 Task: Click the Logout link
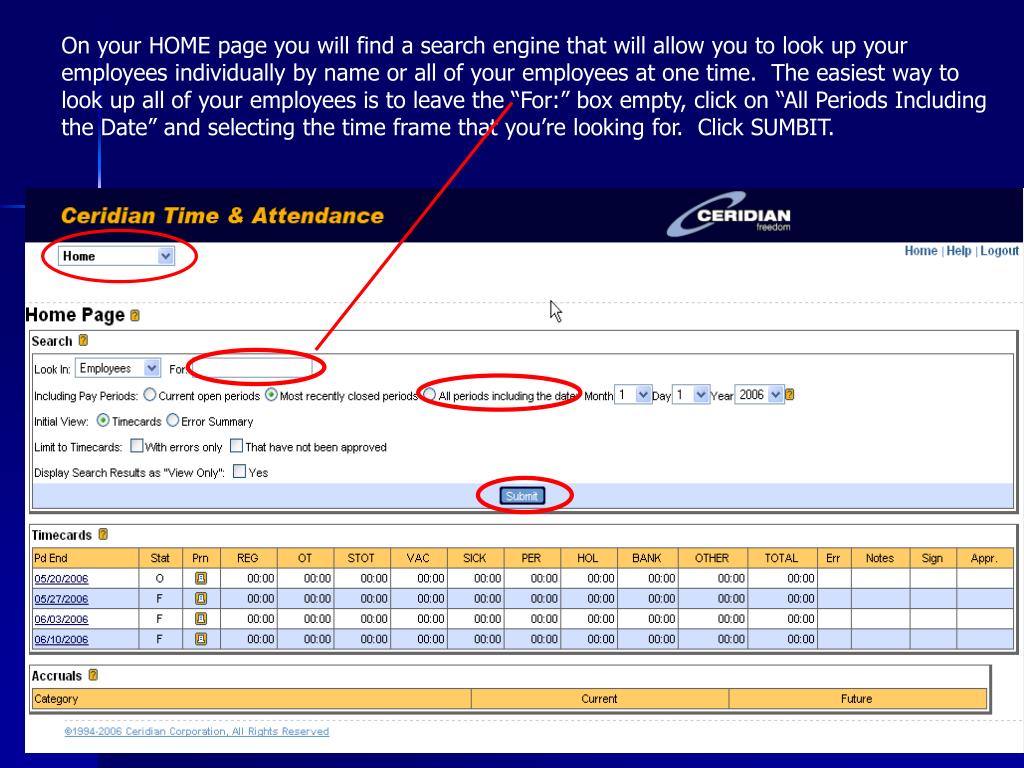tap(999, 251)
